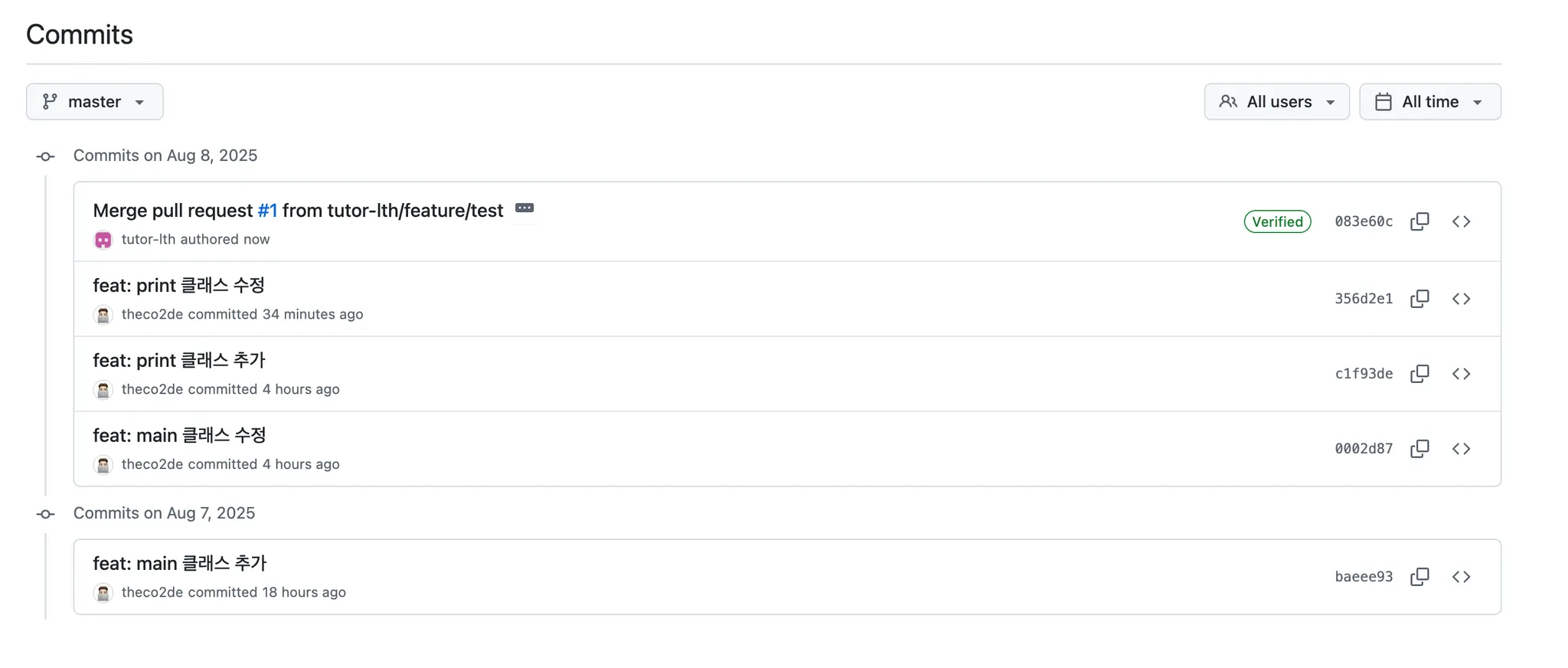This screenshot has width=1568, height=668.
Task: Open the All time date filter
Action: point(1429,102)
